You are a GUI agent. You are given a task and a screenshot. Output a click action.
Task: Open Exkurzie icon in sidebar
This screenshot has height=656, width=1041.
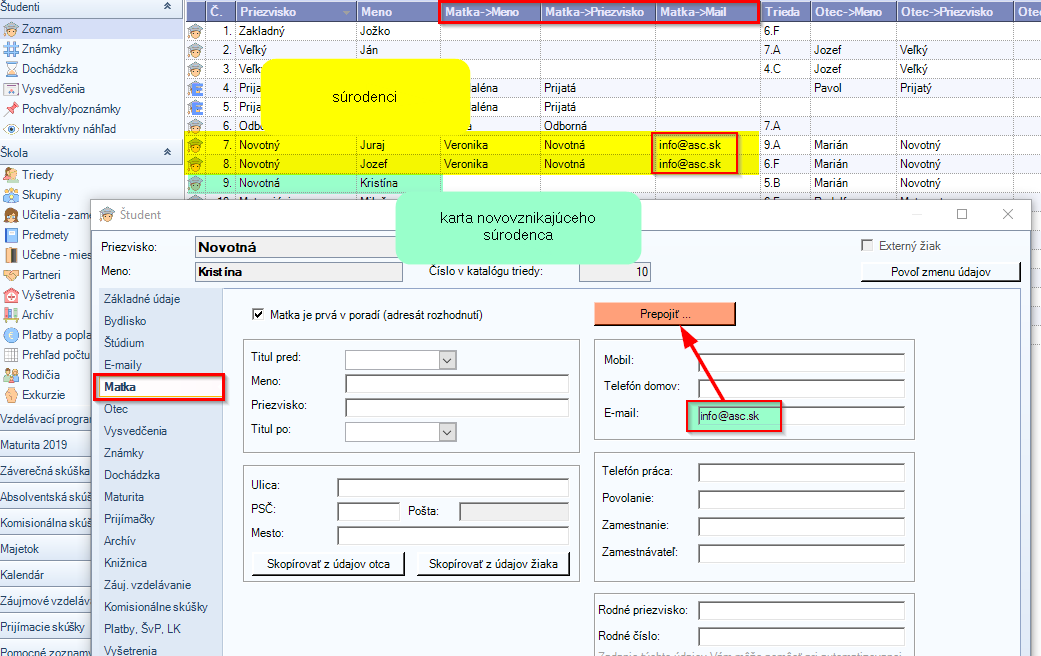(11, 394)
